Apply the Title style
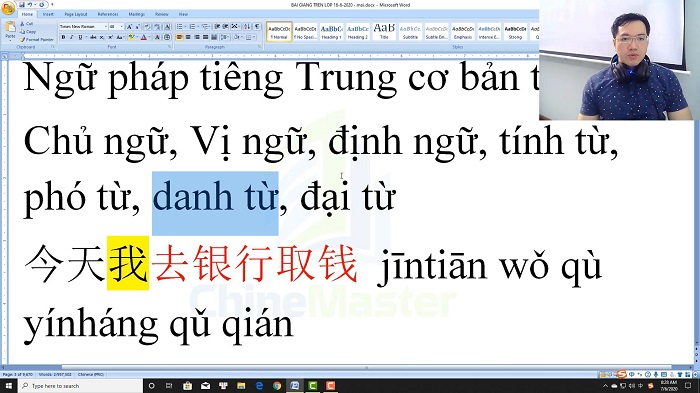The width and height of the screenshot is (700, 393). pos(384,31)
